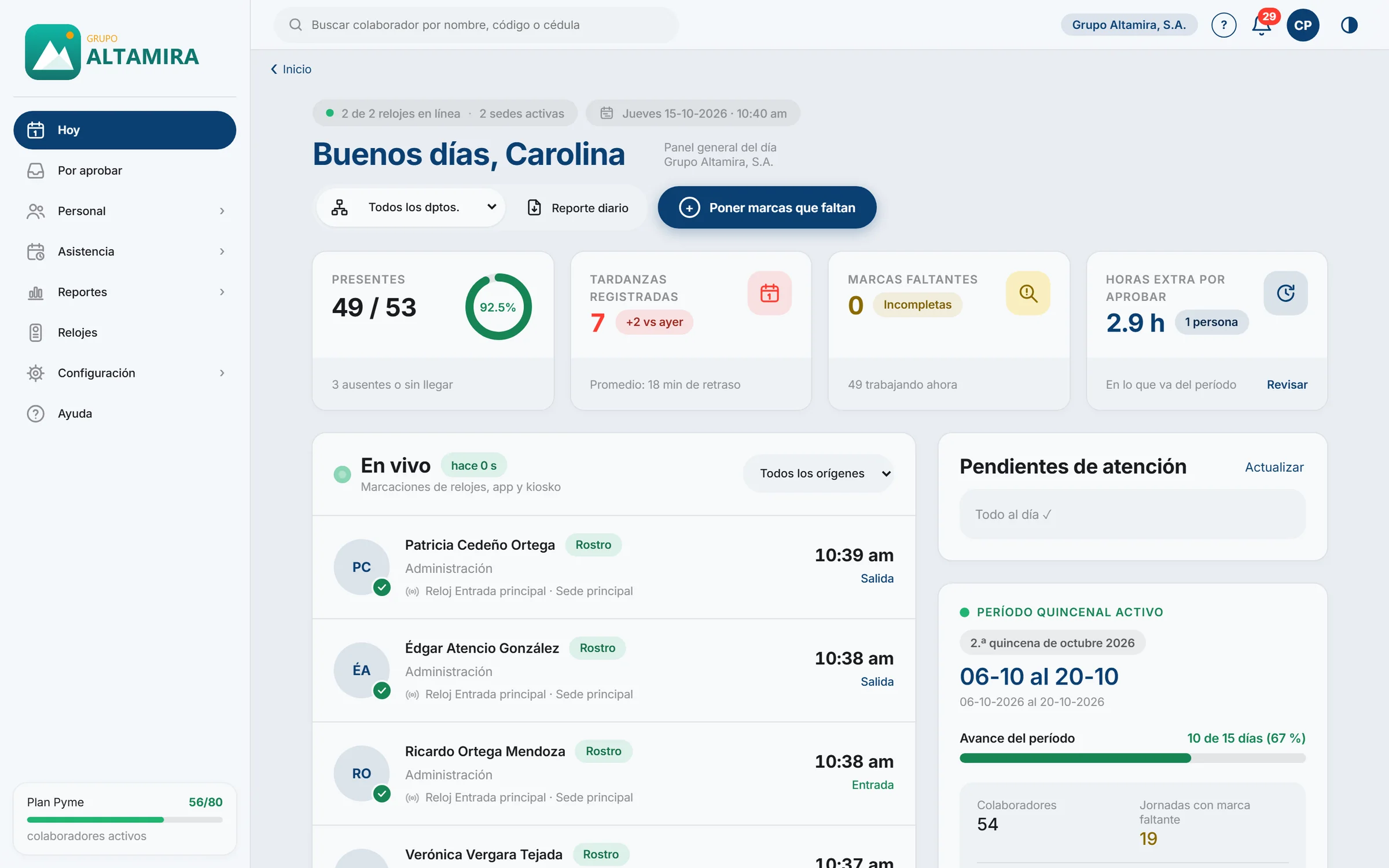
Task: Click the Relojes device icon in sidebar
Action: (x=36, y=333)
